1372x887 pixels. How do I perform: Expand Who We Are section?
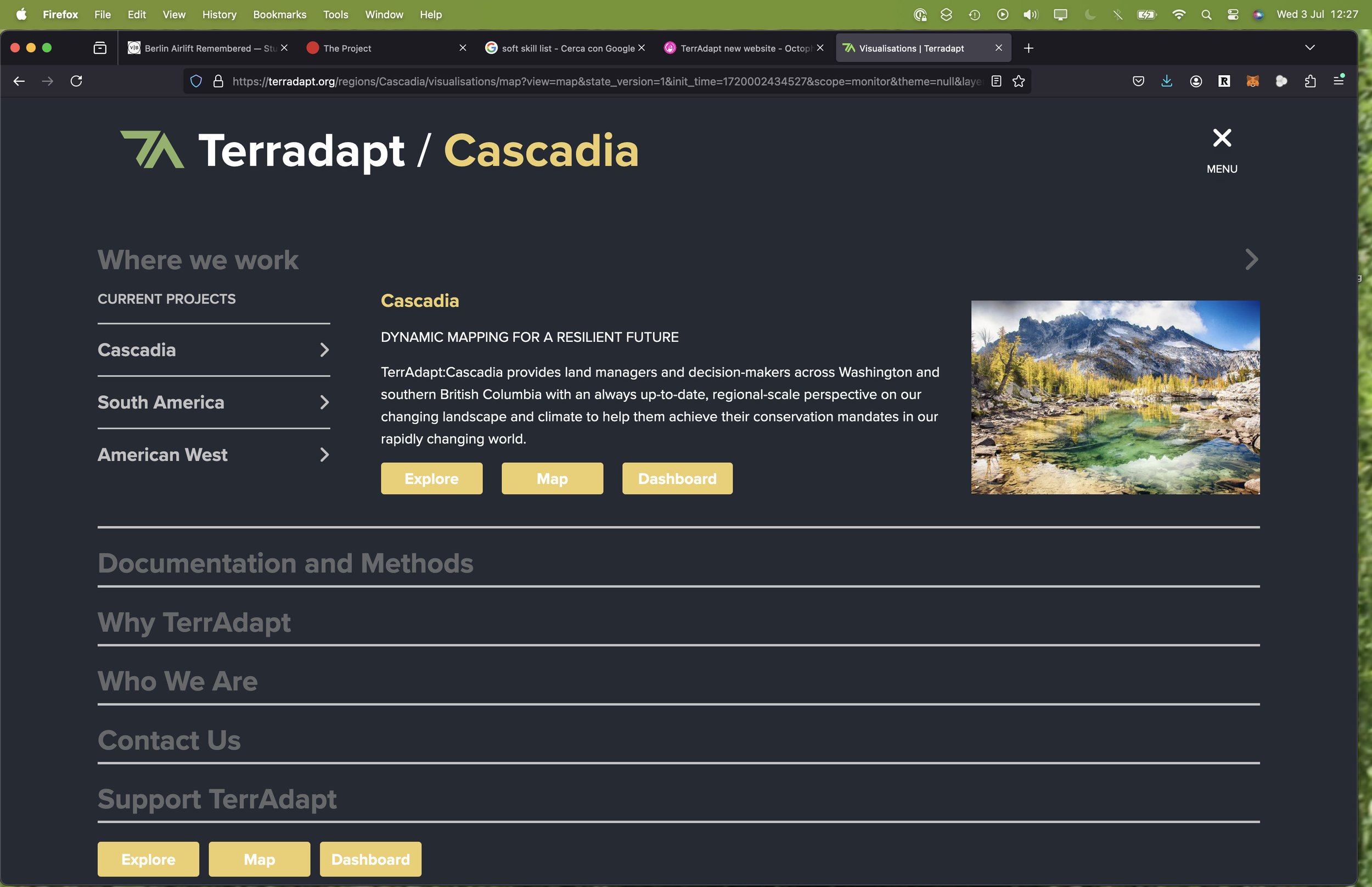click(678, 681)
